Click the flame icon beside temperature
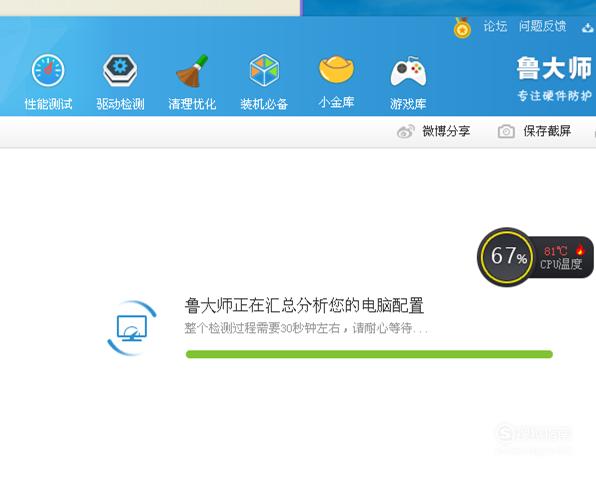The width and height of the screenshot is (596, 480). pos(580,250)
